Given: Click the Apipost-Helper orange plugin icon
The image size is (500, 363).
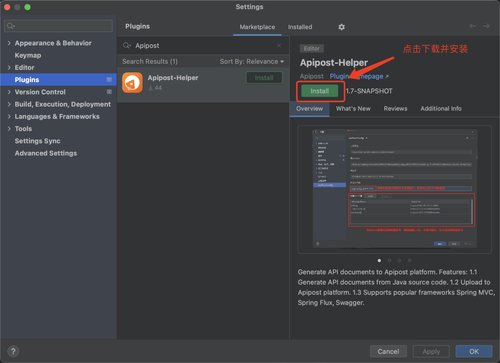Looking at the screenshot, I should point(132,82).
